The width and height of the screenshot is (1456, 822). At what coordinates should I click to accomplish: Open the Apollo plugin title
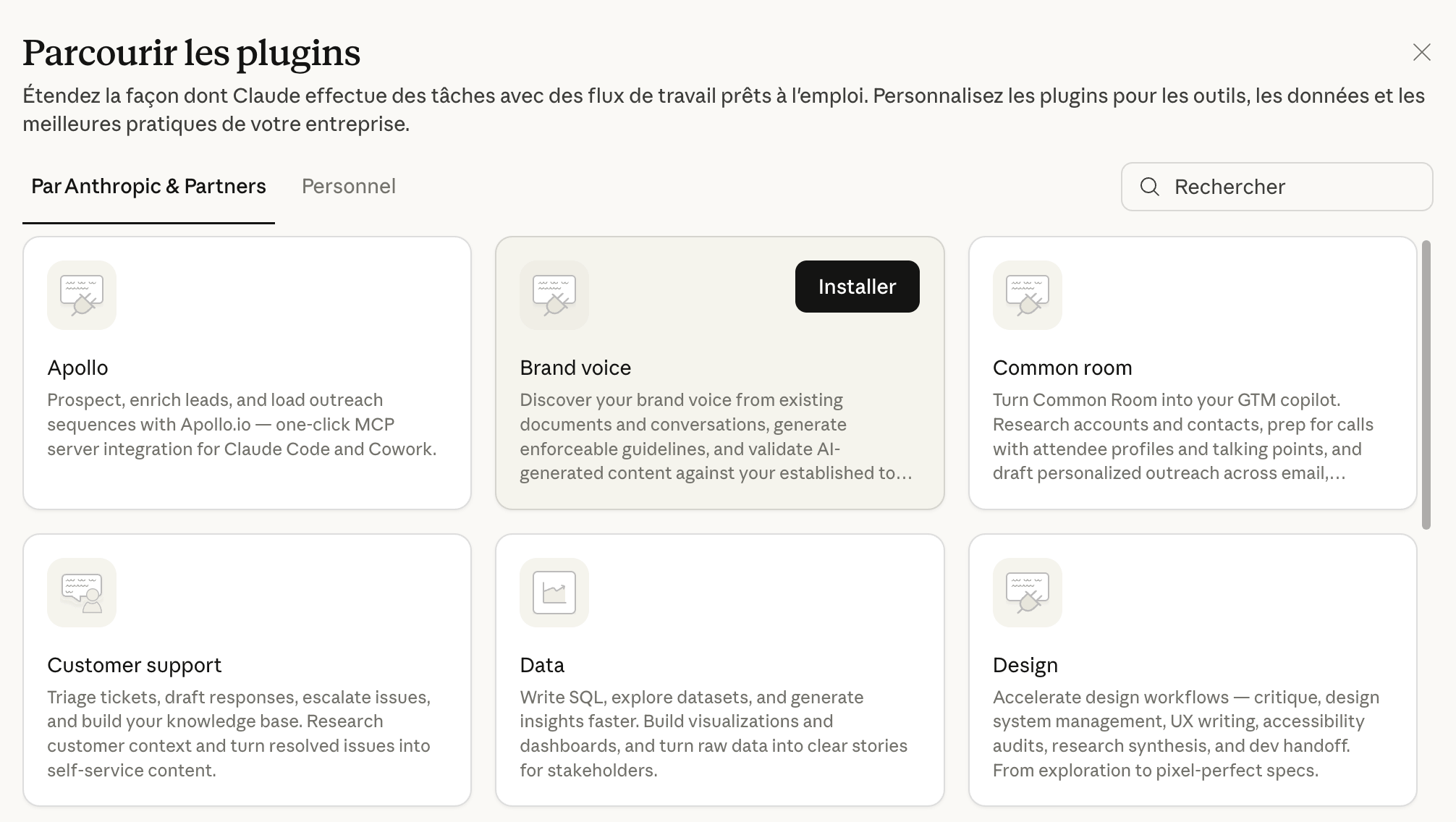tap(77, 368)
